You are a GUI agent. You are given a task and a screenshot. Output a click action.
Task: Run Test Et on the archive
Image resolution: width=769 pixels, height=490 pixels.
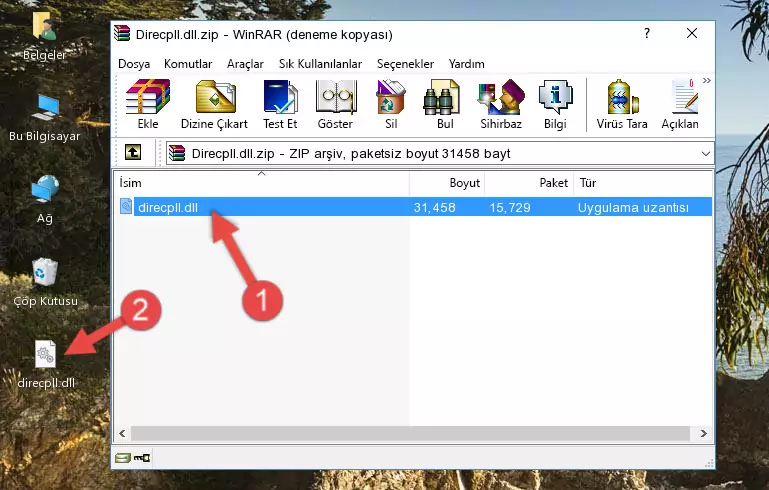coord(280,104)
